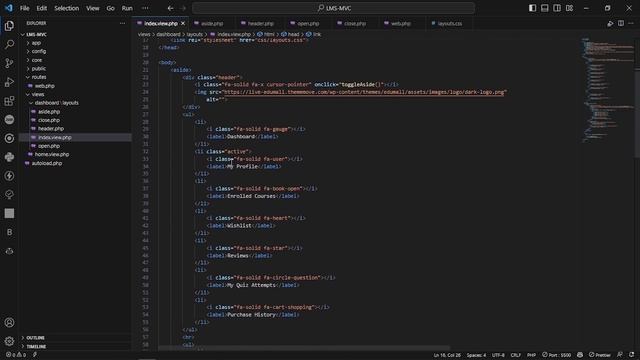Switch to the header.php editor tab
Image resolution: width=640 pixels, height=360 pixels.
[x=260, y=24]
